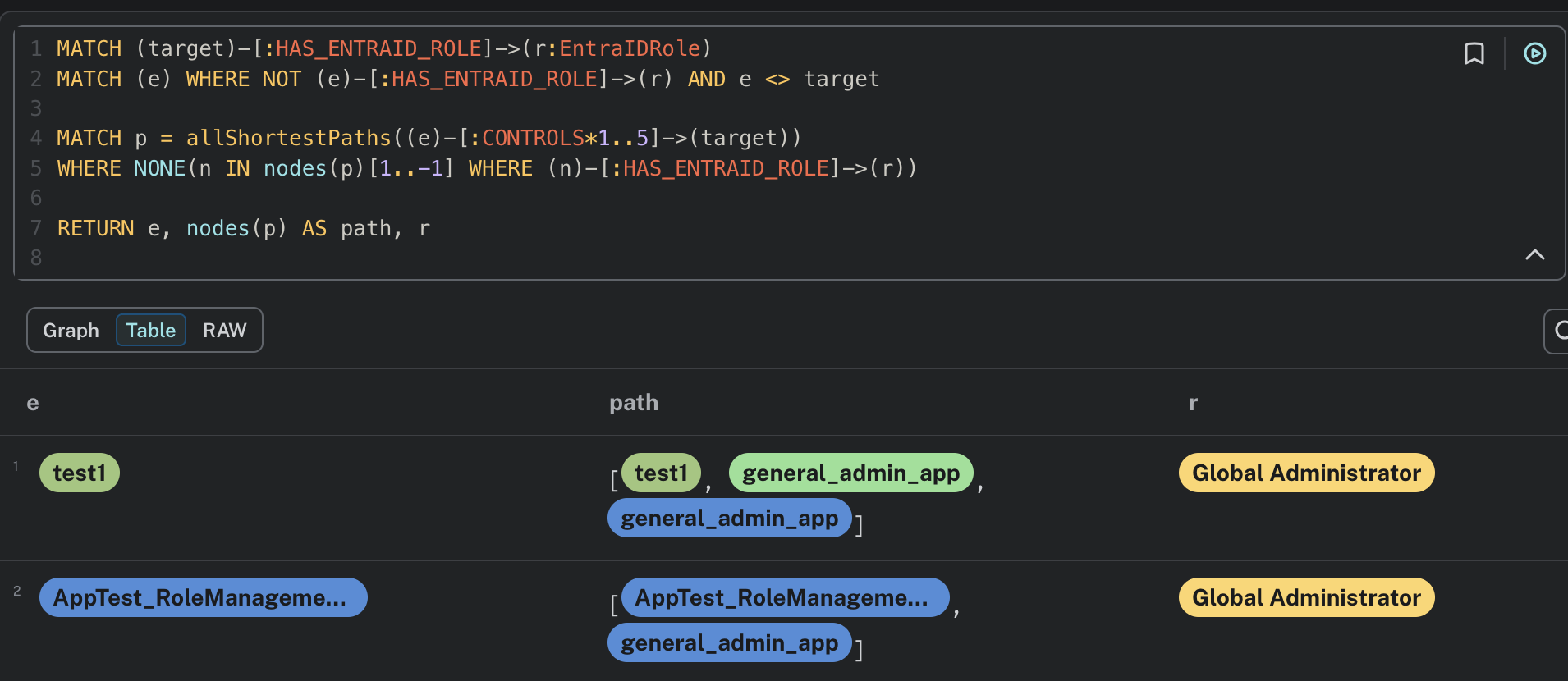Click allShortestPaths in query line 4

pos(288,138)
